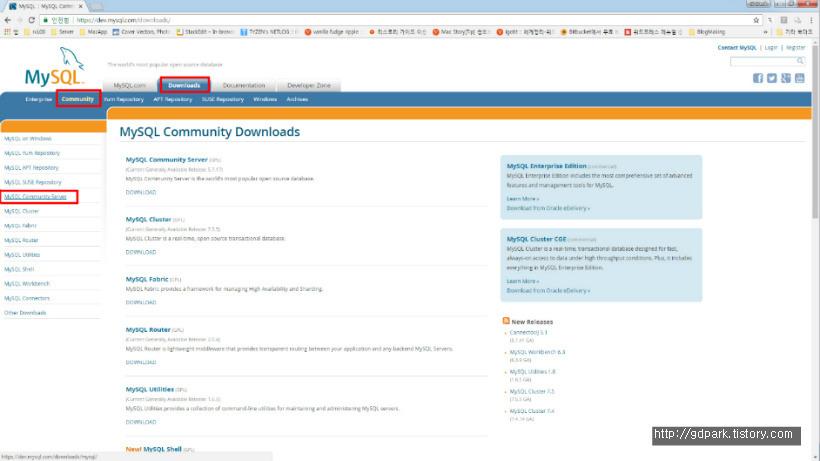Screen dimensions: 820x461
Task: Open the Developer Zone tab
Action: [x=309, y=85]
